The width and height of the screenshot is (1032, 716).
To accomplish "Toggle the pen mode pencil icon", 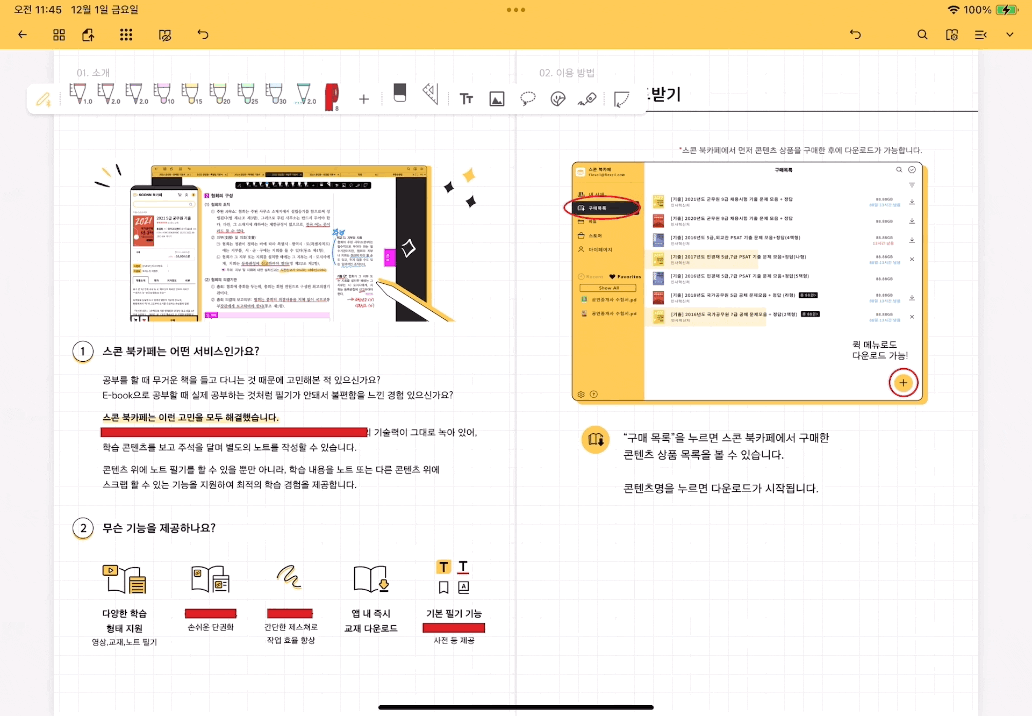I will point(43,99).
